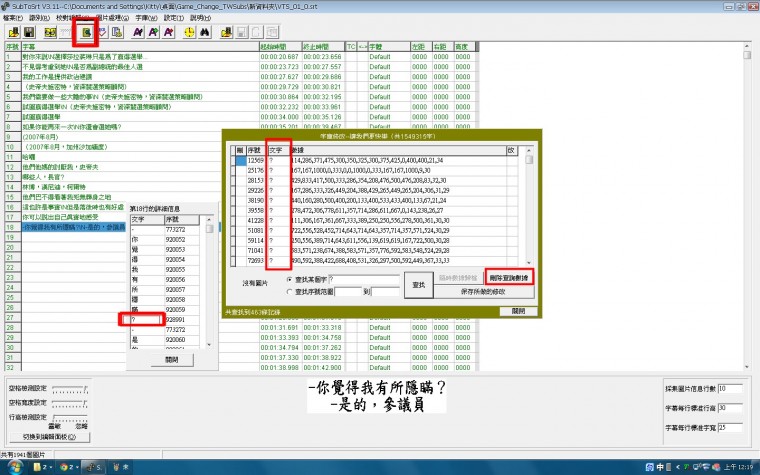Click the purple A icon with green arrow
The height and width of the screenshot is (475, 760).
[153, 32]
